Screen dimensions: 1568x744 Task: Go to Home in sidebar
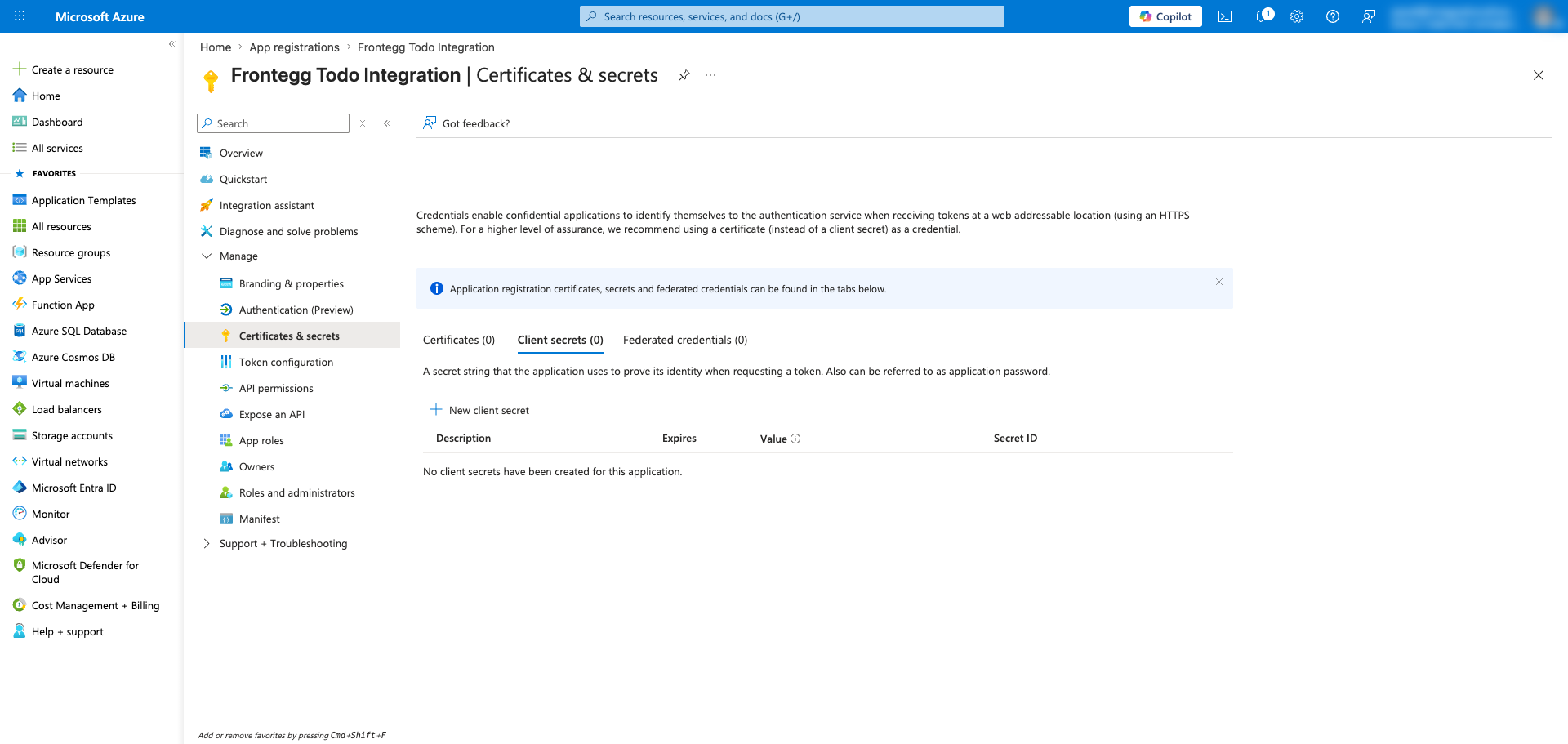point(37,96)
